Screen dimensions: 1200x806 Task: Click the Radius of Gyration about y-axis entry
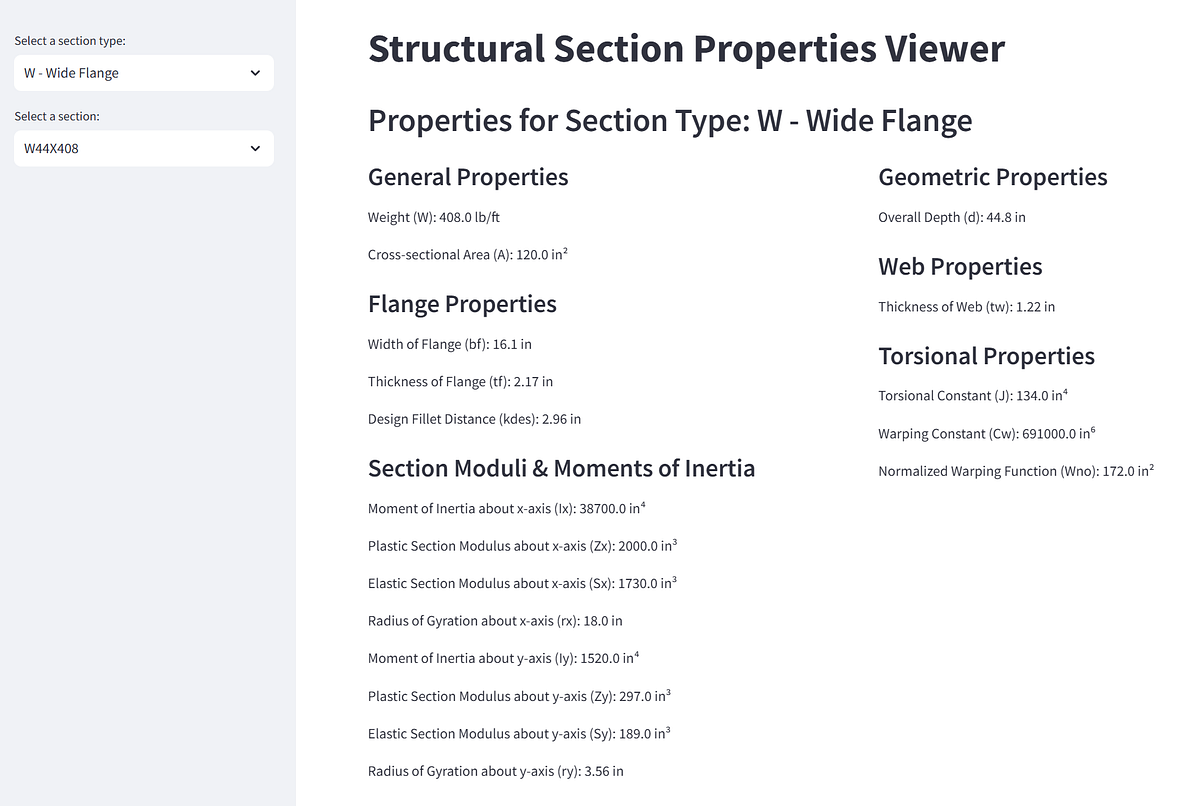point(495,771)
